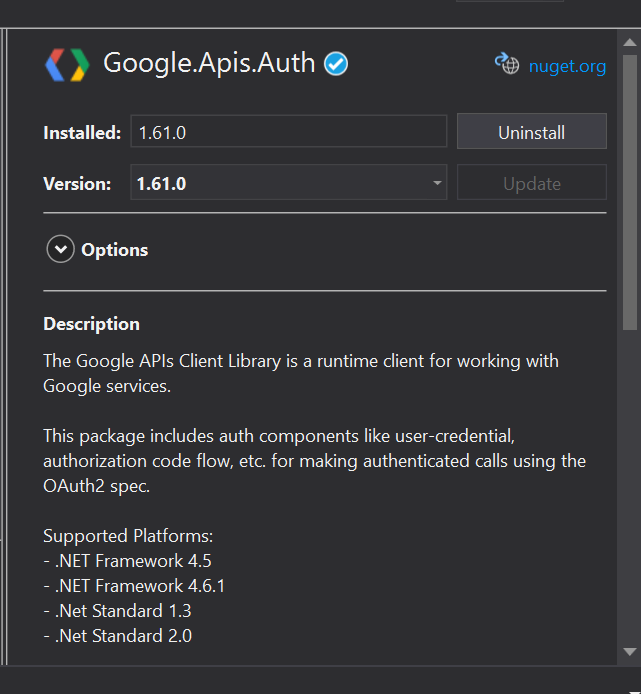Click the Description heading
The image size is (641, 694).
click(92, 324)
